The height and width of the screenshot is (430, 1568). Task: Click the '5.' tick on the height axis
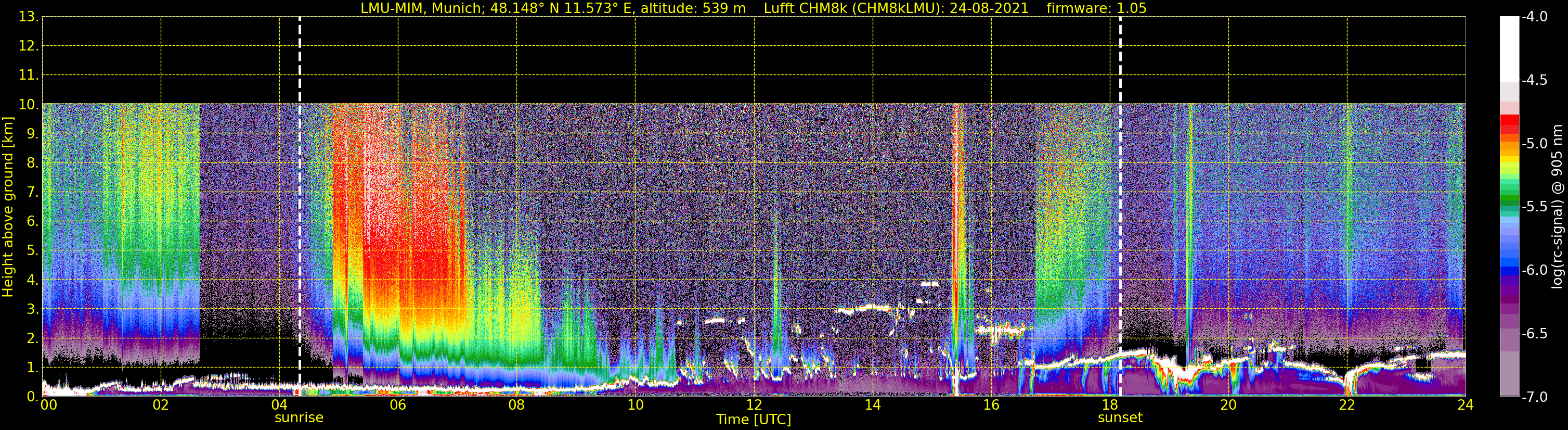(32, 251)
